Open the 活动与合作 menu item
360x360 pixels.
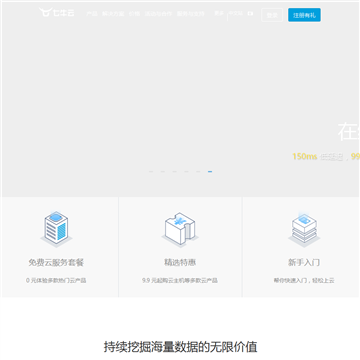(x=158, y=14)
